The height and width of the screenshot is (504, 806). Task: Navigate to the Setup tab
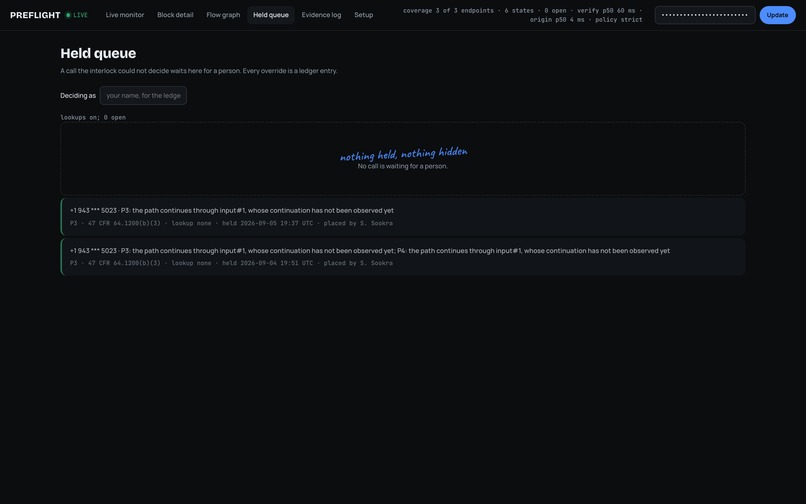[x=363, y=15]
